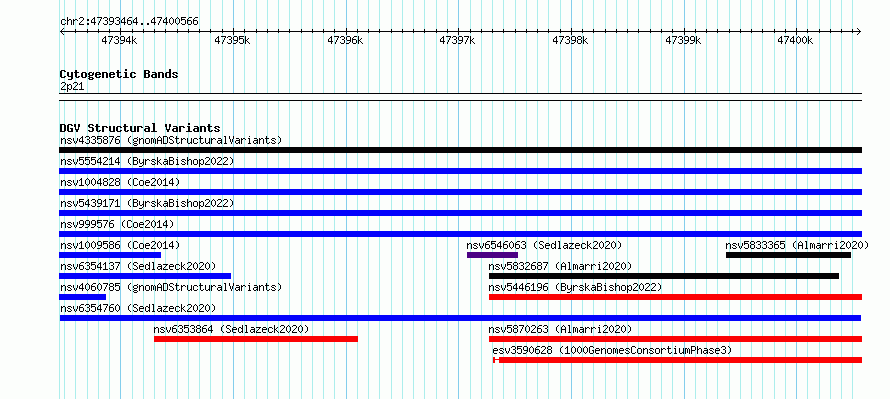Click the blue nsv999576 variant bar
The height and width of the screenshot is (399, 890).
(x=460, y=234)
